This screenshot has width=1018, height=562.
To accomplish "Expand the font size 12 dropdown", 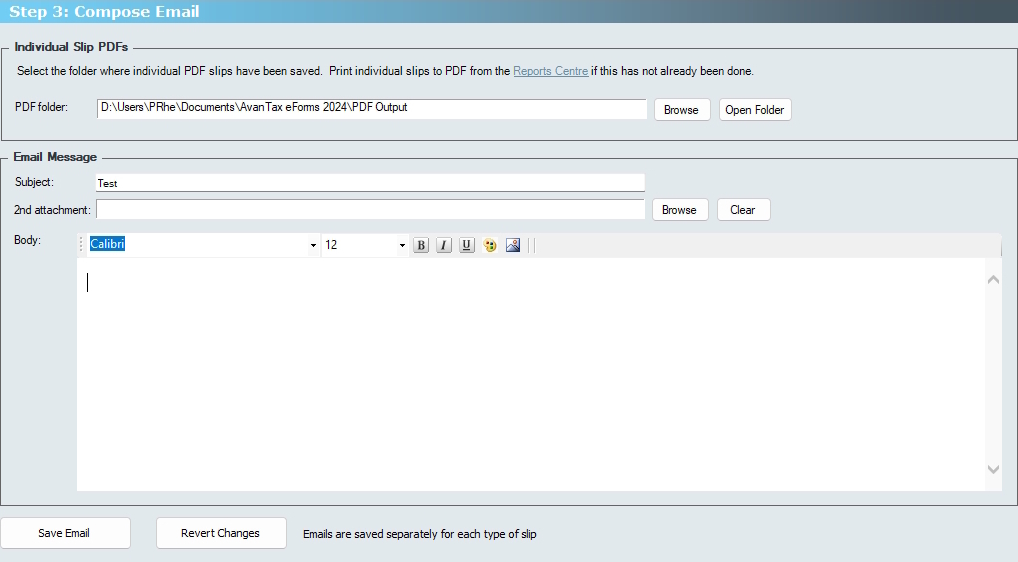I will (x=402, y=245).
